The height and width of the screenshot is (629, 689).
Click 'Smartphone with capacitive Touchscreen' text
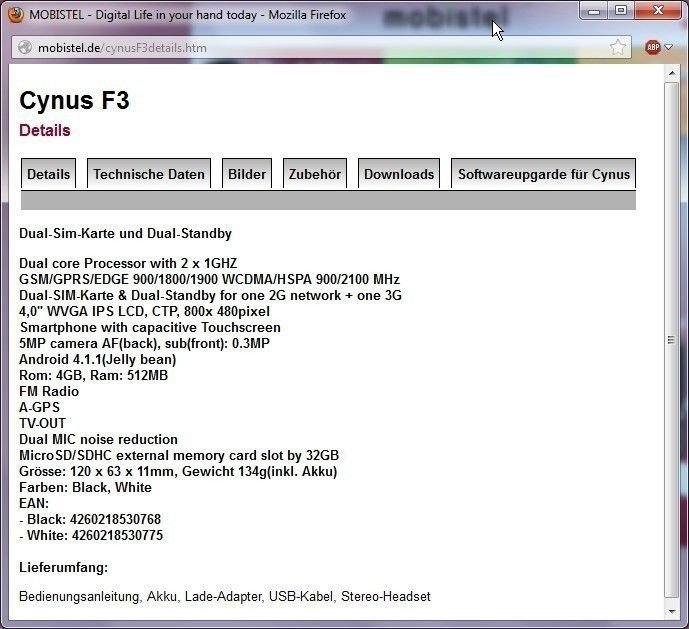pyautogui.click(x=150, y=327)
